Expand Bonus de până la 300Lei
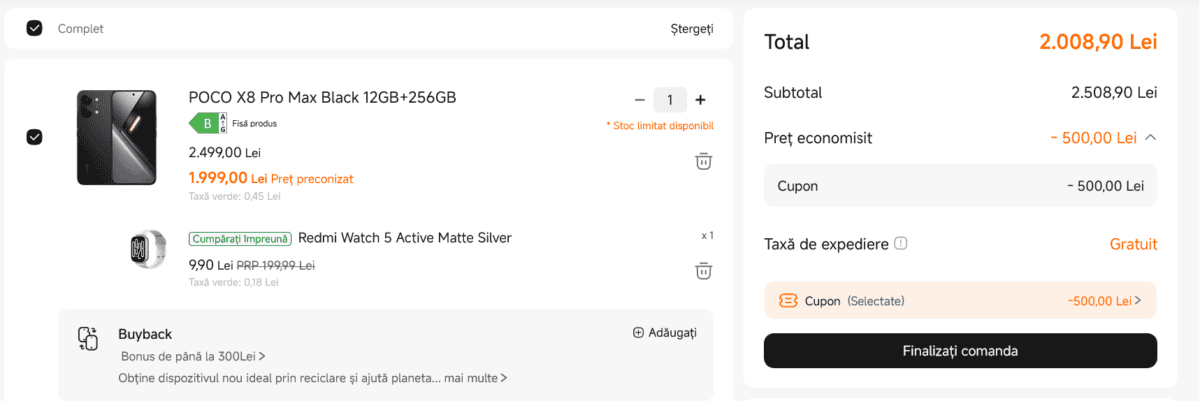 192,356
